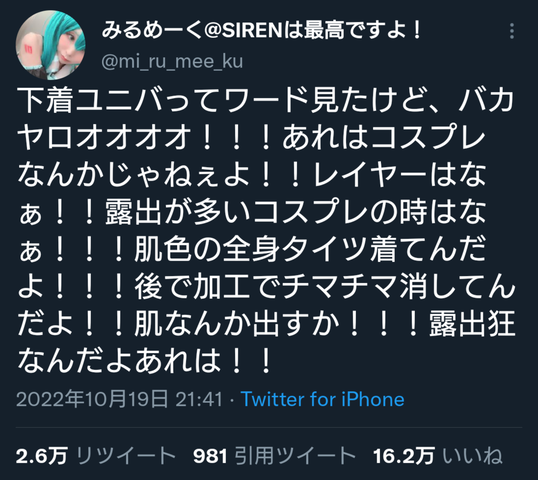Screen dimensions: 538x480
Task: Tap the tweet line containing レイヤーはな
Action: click(252, 175)
